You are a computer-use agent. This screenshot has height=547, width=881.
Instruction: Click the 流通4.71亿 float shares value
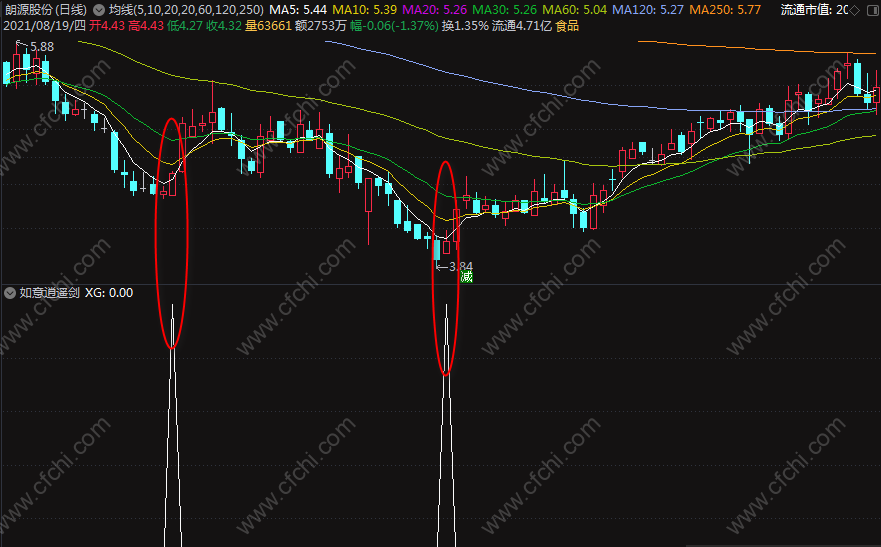(x=521, y=26)
